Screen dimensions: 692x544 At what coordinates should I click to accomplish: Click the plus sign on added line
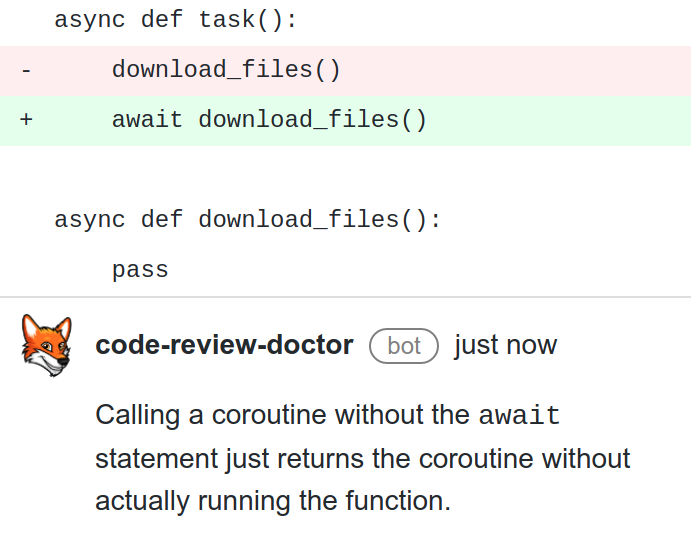tap(26, 120)
